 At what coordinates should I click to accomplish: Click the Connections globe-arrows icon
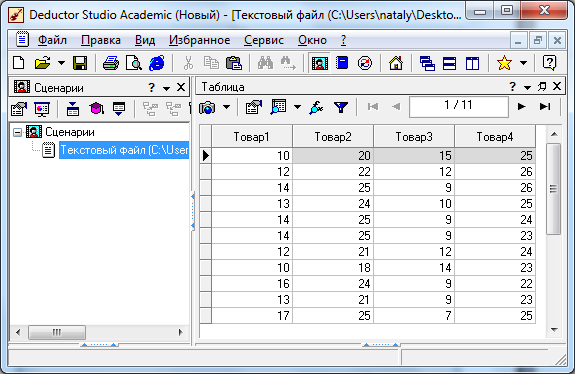pyautogui.click(x=365, y=63)
